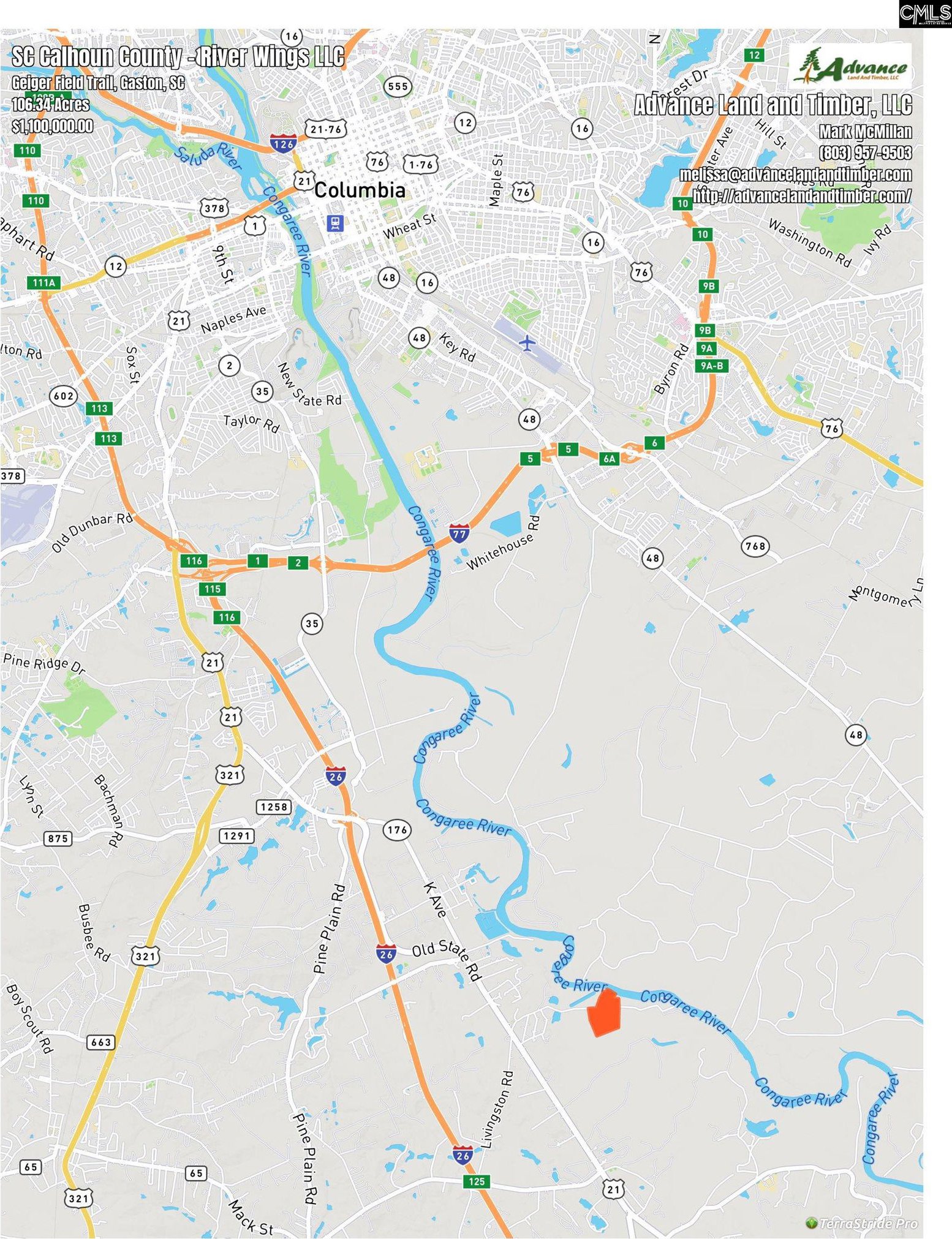Click the melissa email address link
The image size is (952, 1239).
click(x=795, y=175)
